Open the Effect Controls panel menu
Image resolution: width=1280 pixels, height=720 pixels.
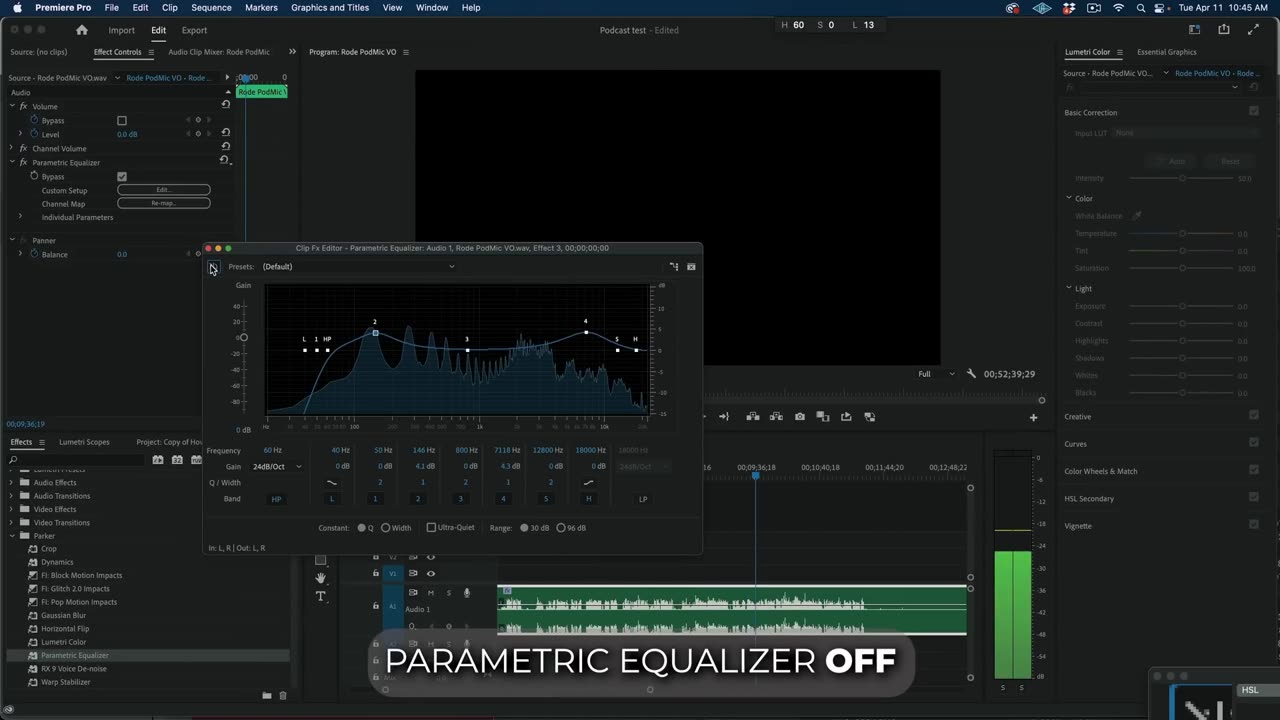click(x=151, y=52)
